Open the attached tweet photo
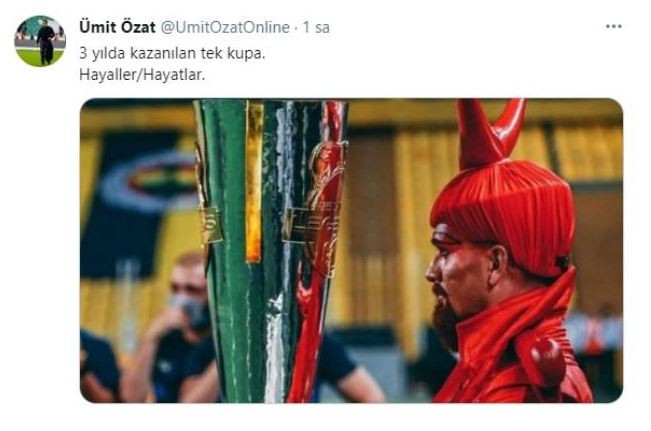 click(x=351, y=250)
